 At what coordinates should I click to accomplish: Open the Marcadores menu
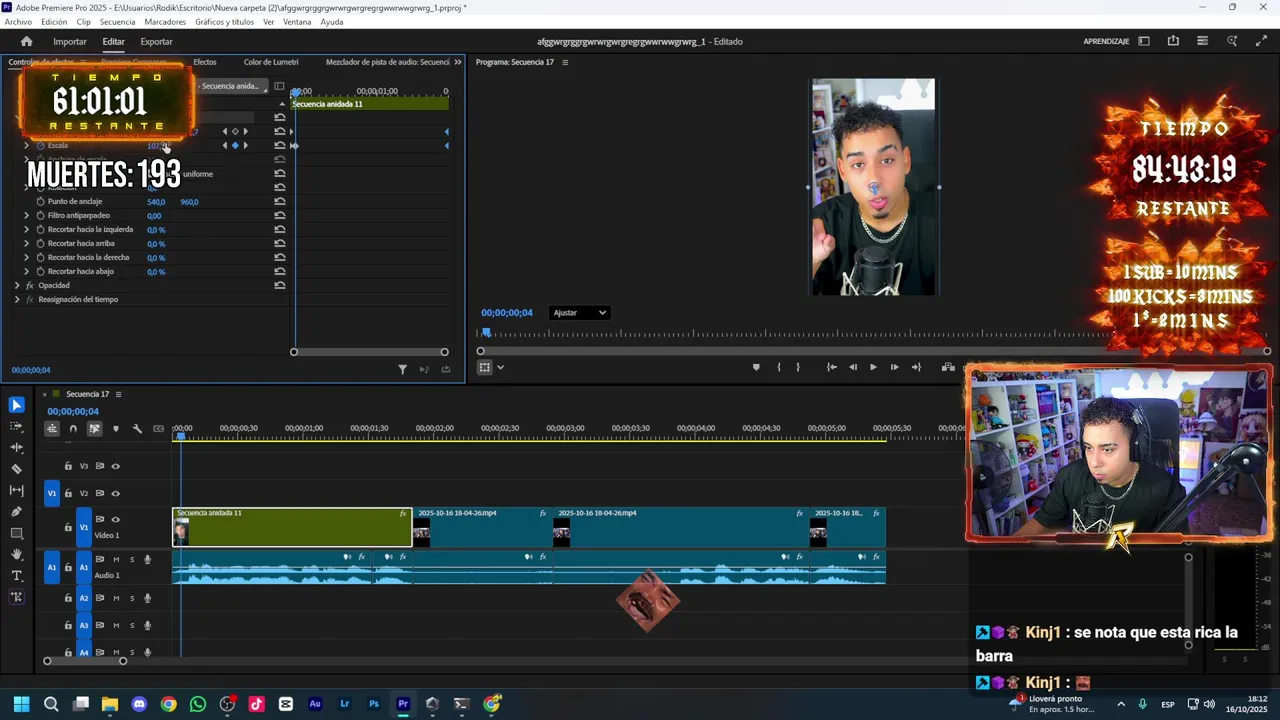click(x=165, y=22)
